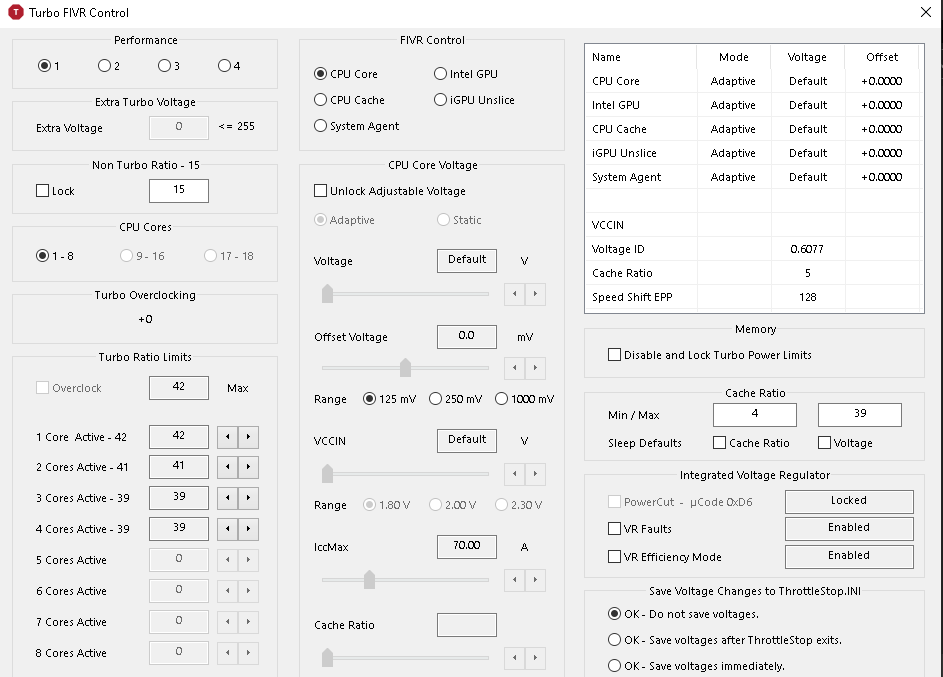Click the VR Efficiency Mode Enabled button
This screenshot has width=943, height=677.
849,556
